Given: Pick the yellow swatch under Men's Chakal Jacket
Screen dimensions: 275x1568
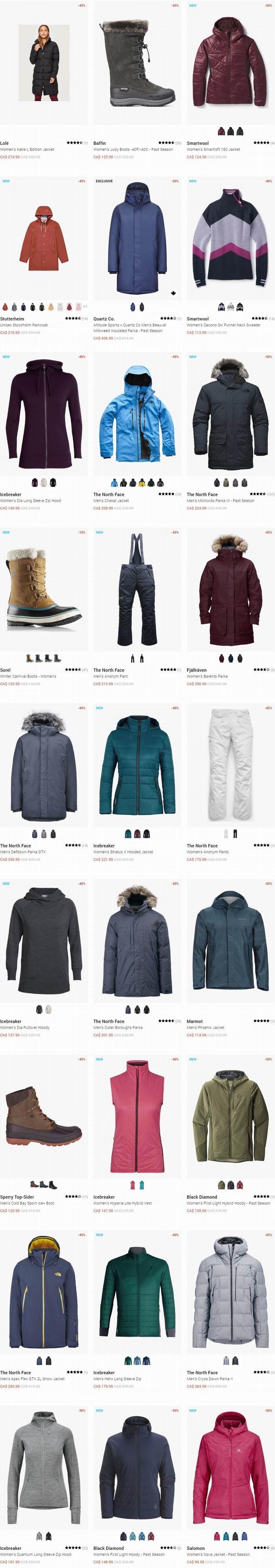Looking at the screenshot, I should pyautogui.click(x=142, y=483).
